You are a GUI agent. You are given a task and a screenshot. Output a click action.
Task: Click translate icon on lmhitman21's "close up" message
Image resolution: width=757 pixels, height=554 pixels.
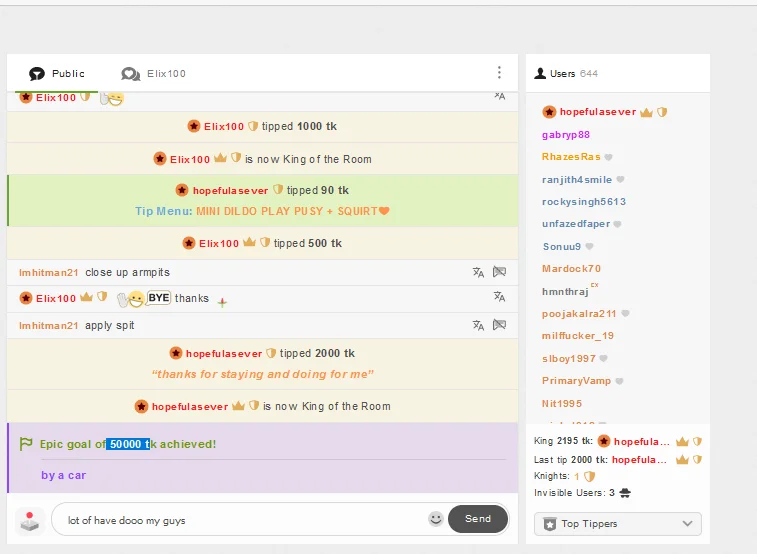478,272
